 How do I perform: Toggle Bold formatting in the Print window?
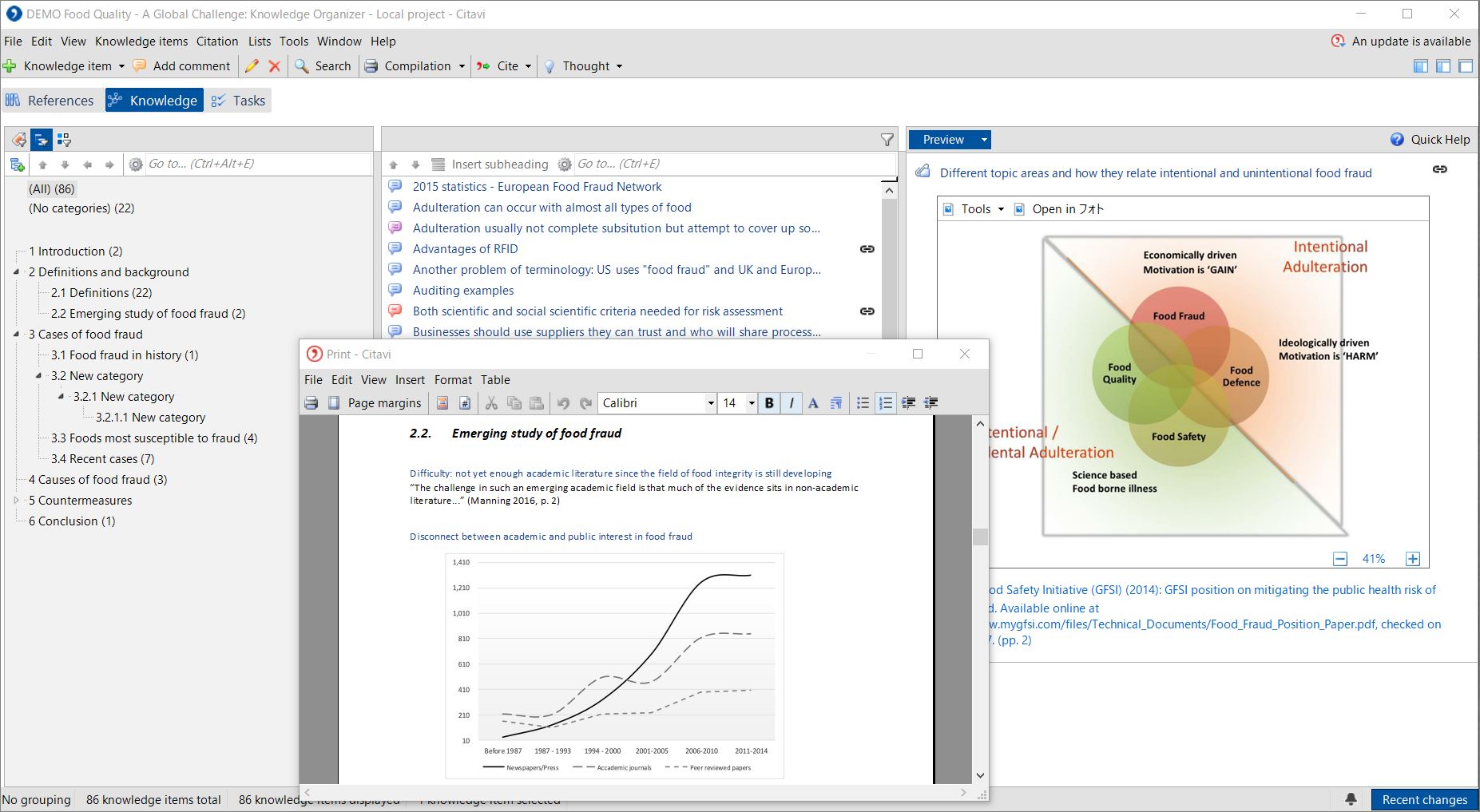click(x=769, y=403)
